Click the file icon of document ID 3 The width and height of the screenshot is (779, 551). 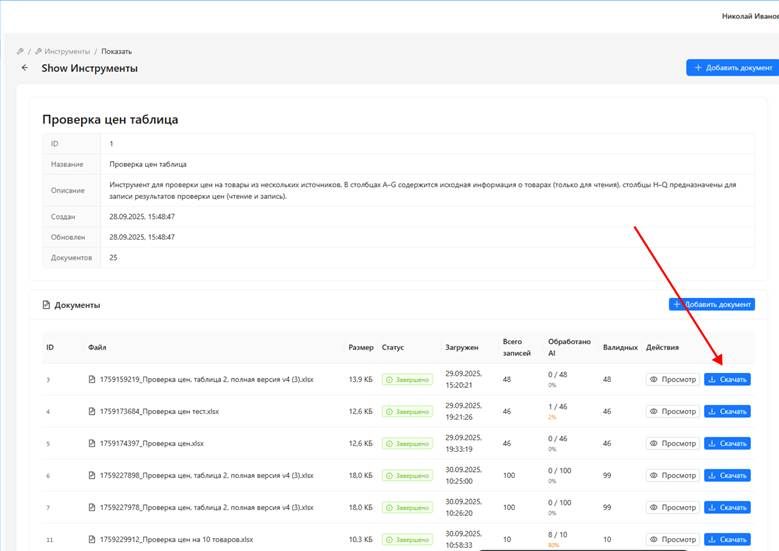(92, 380)
